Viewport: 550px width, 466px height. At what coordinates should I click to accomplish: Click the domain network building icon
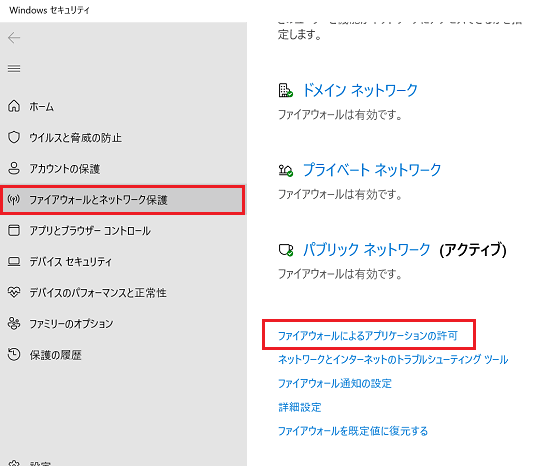(286, 90)
